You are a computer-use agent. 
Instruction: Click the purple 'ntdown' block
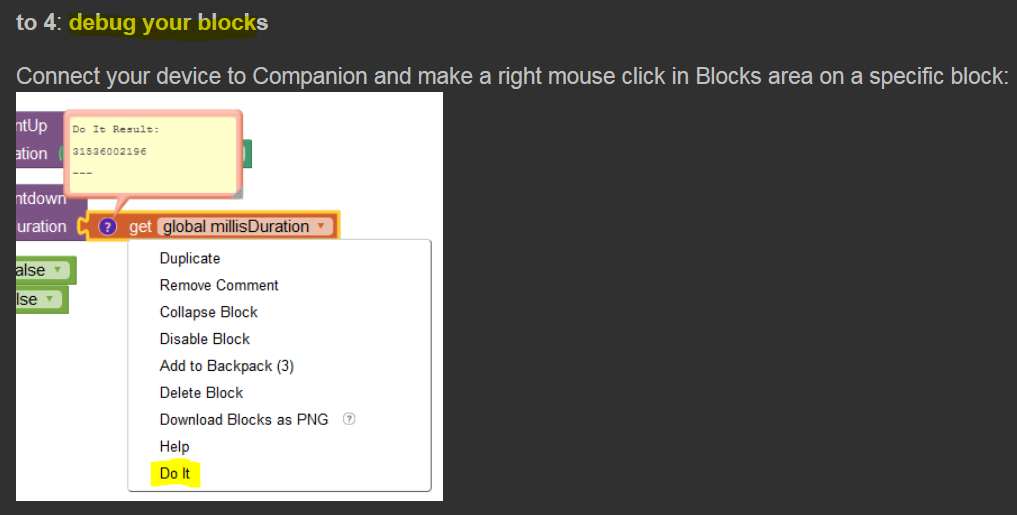click(40, 198)
